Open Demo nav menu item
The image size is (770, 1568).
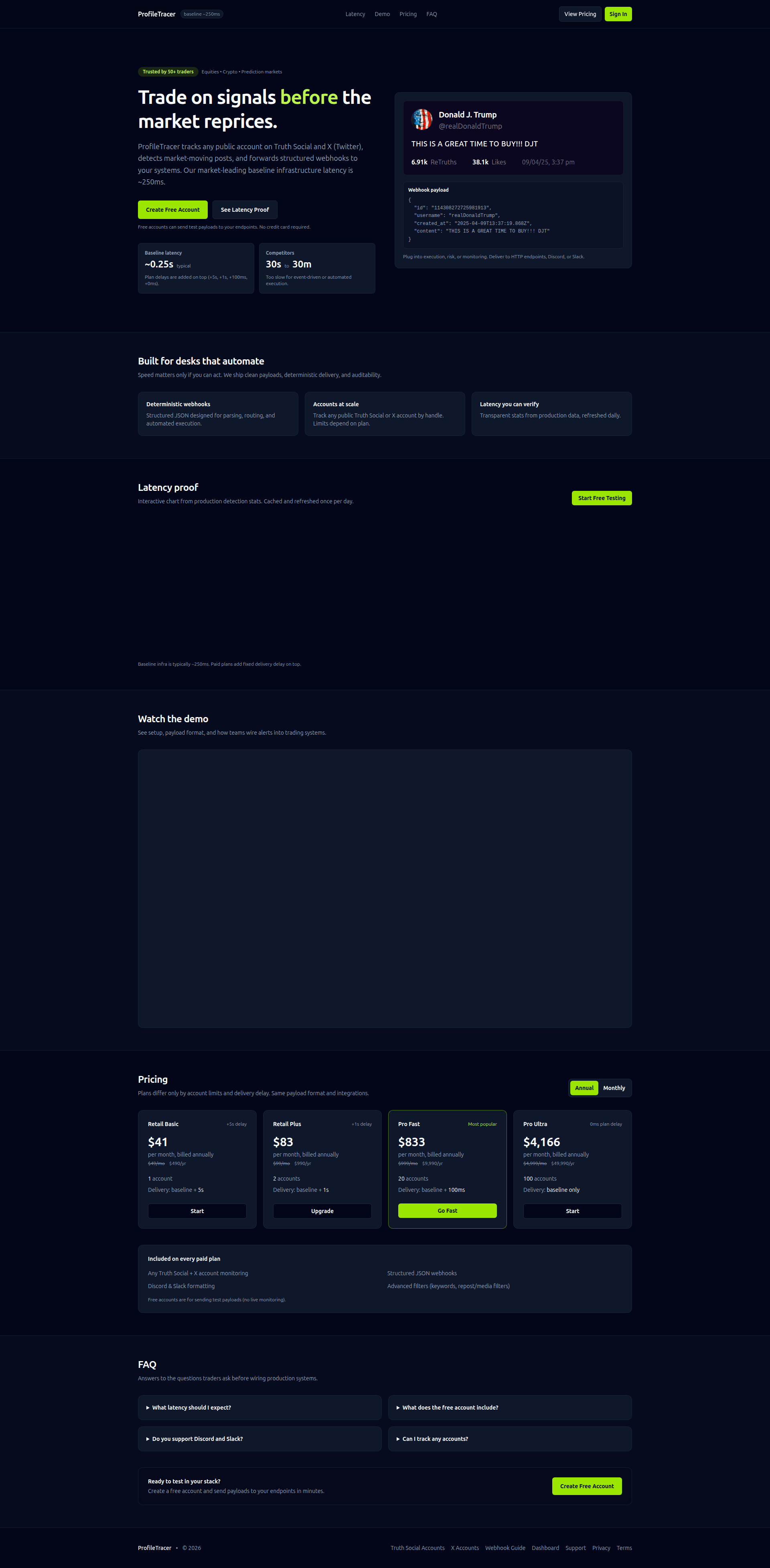(x=382, y=14)
